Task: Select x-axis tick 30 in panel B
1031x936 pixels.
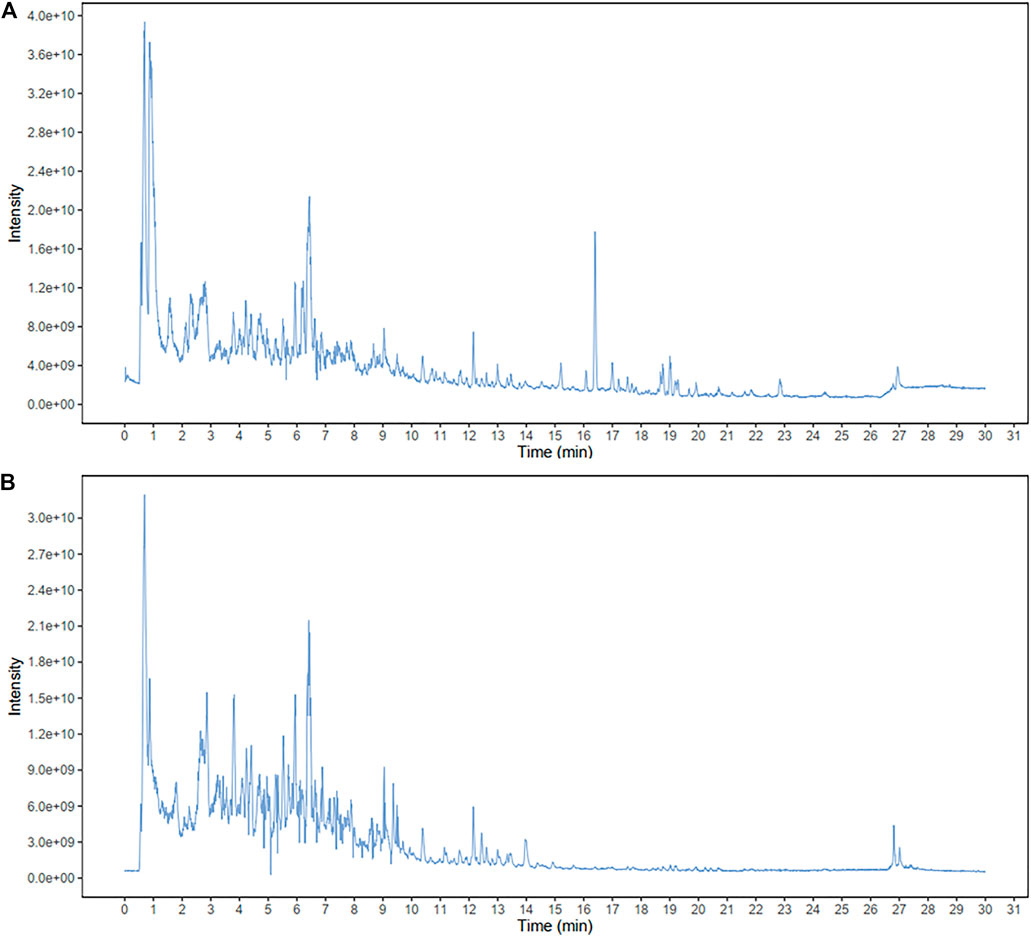Action: click(x=985, y=910)
